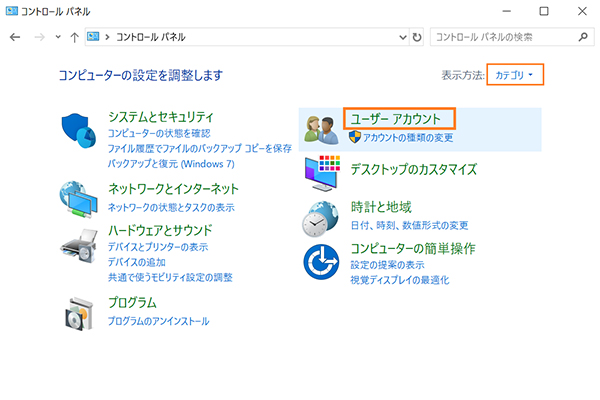Click the title bar Control Panel icon
This screenshot has height=400, width=600.
click(x=11, y=11)
